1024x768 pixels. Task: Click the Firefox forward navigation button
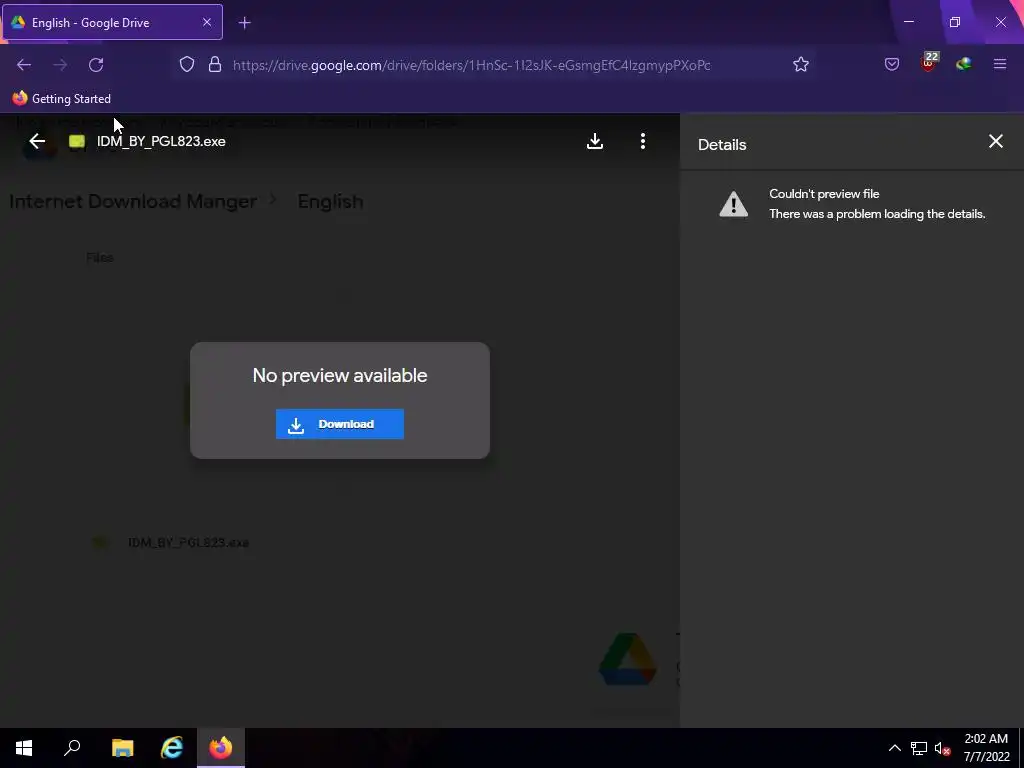pyautogui.click(x=60, y=65)
